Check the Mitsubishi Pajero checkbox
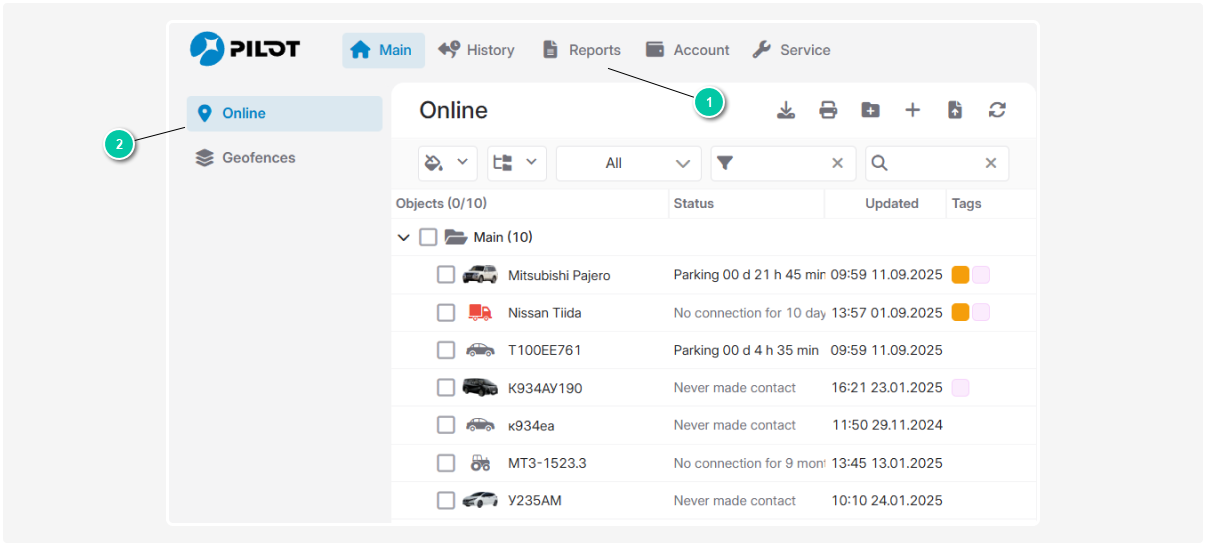The width and height of the screenshot is (1206, 546). click(446, 275)
